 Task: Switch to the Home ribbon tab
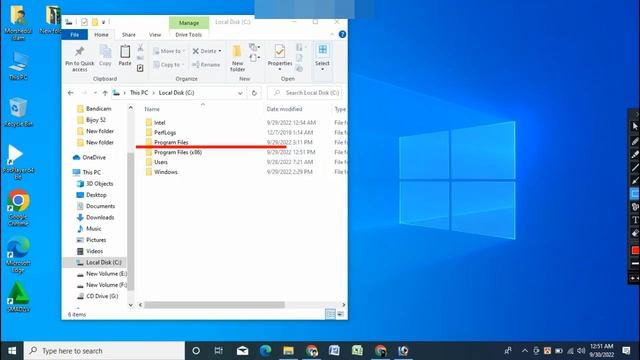coord(101,35)
